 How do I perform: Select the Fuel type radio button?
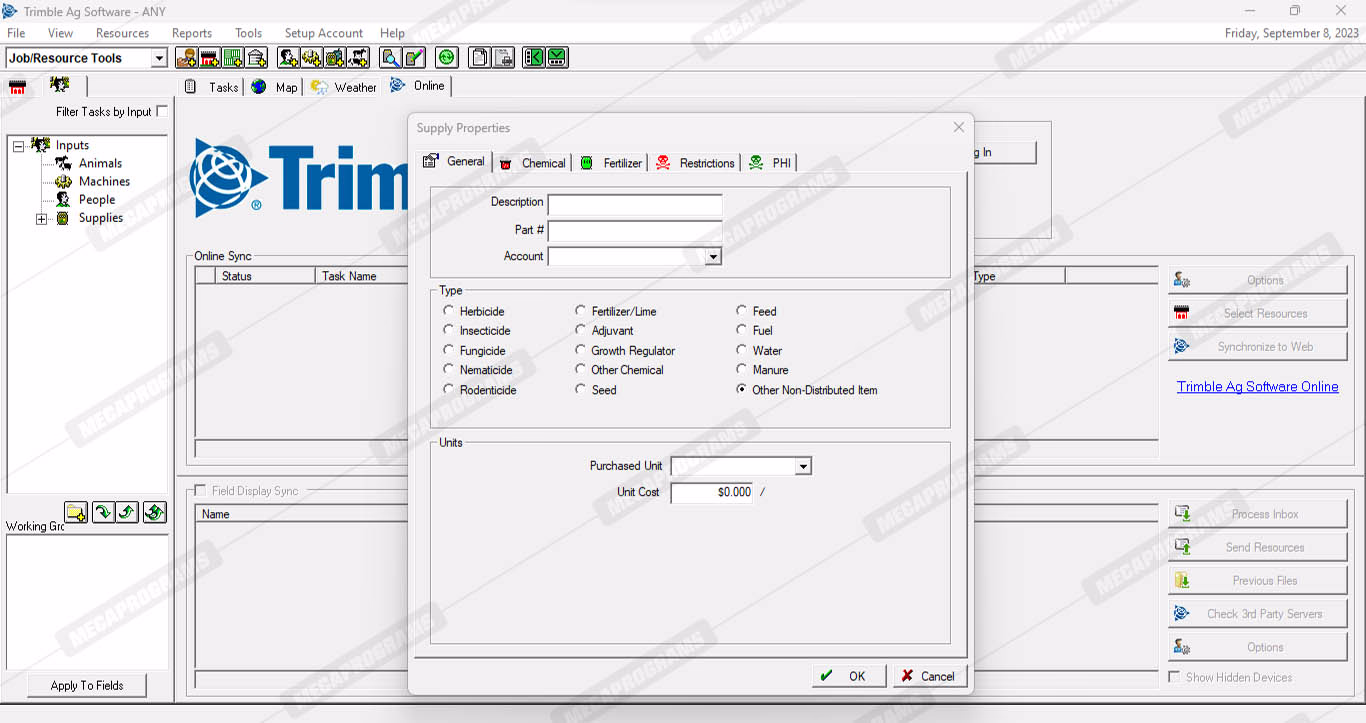[x=742, y=330]
